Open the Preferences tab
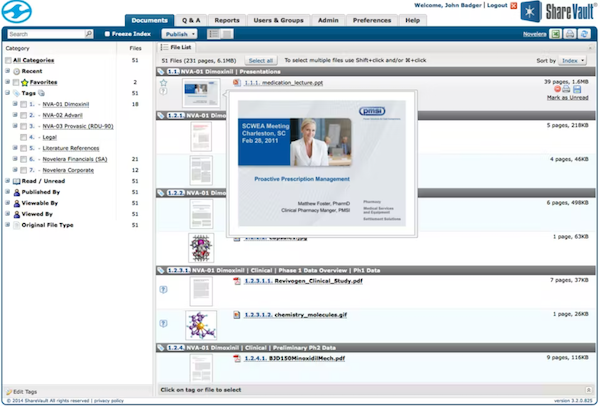Viewport: 600px width, 406px height. coord(372,20)
